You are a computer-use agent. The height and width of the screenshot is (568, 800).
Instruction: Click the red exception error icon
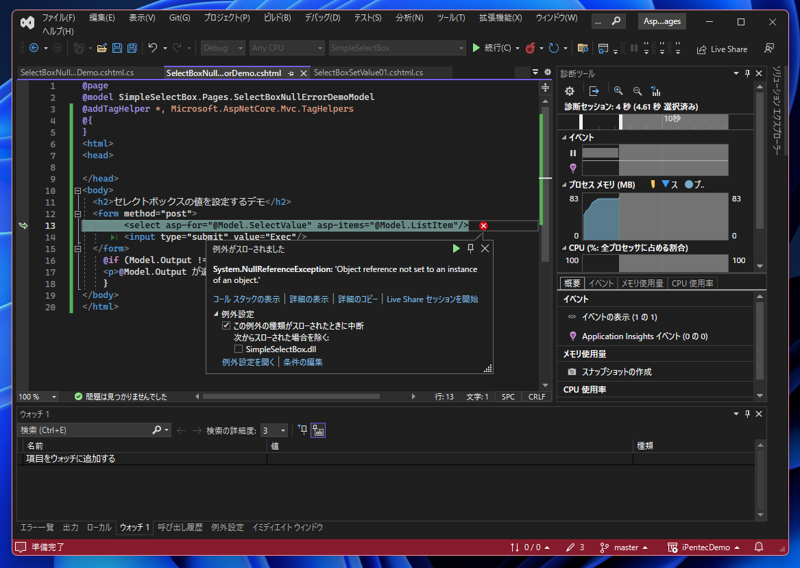click(483, 226)
